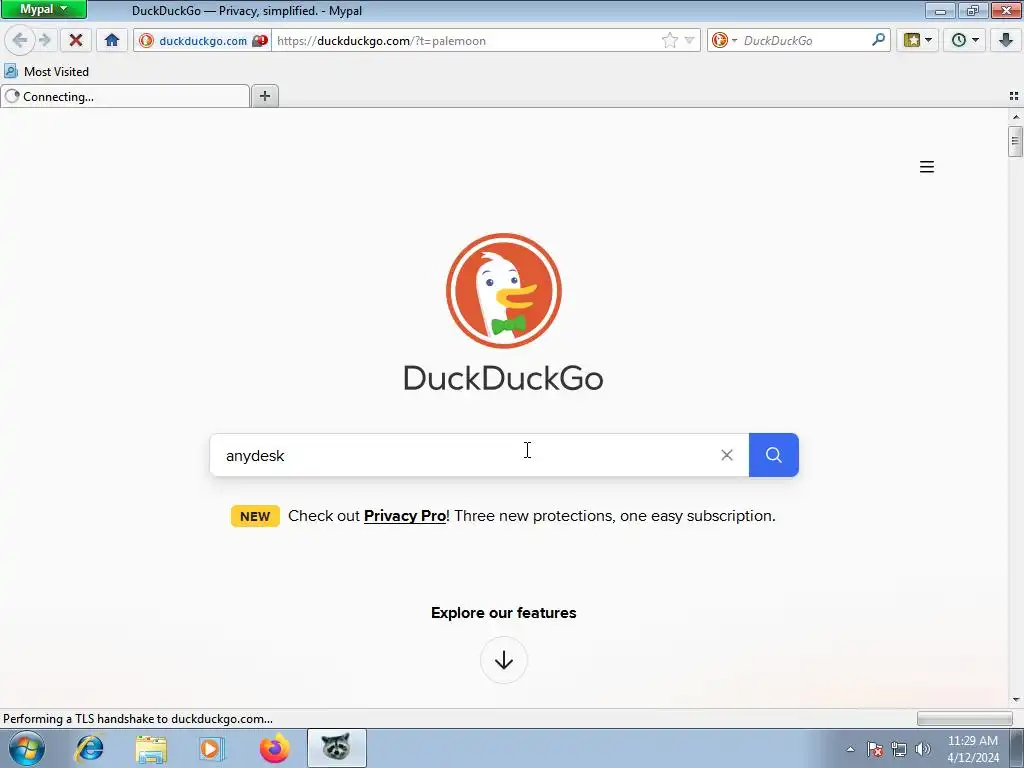Click the magnifier in the toolbar search box
Screen dimensions: 1024x768
pos(878,40)
